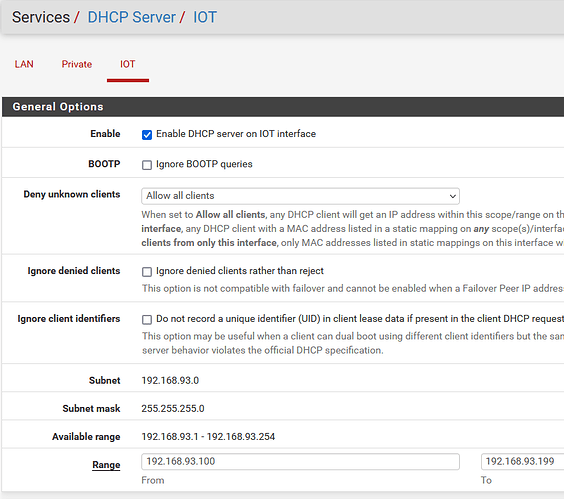The height and width of the screenshot is (499, 564).
Task: Click the Available range address text
Action: point(208,437)
